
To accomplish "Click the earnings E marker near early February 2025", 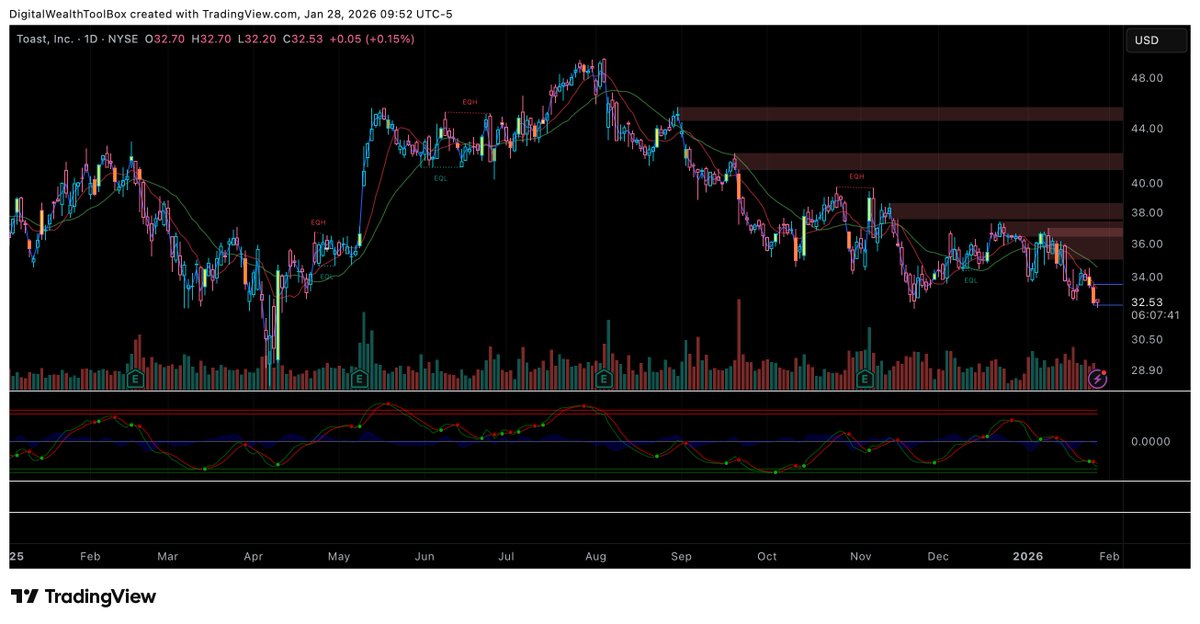I will pos(135,378).
